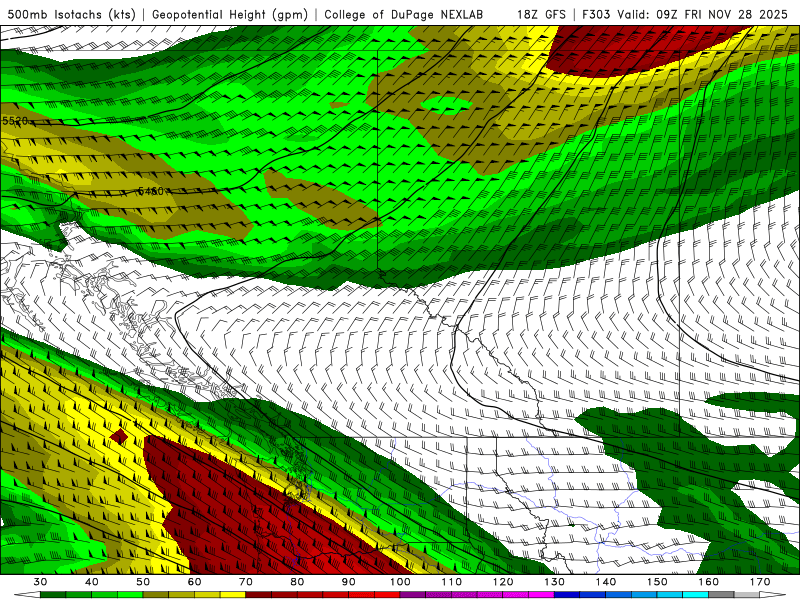Click the 140 value on the color scale
800x600 pixels.
pos(606,582)
